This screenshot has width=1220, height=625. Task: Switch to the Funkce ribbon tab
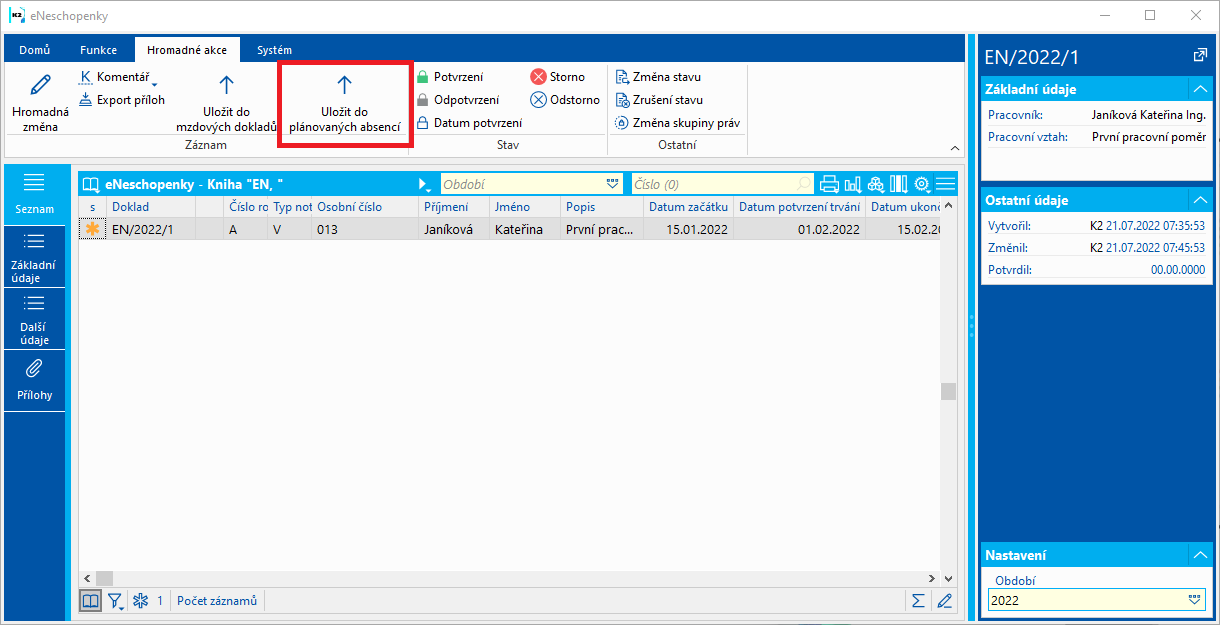[99, 50]
